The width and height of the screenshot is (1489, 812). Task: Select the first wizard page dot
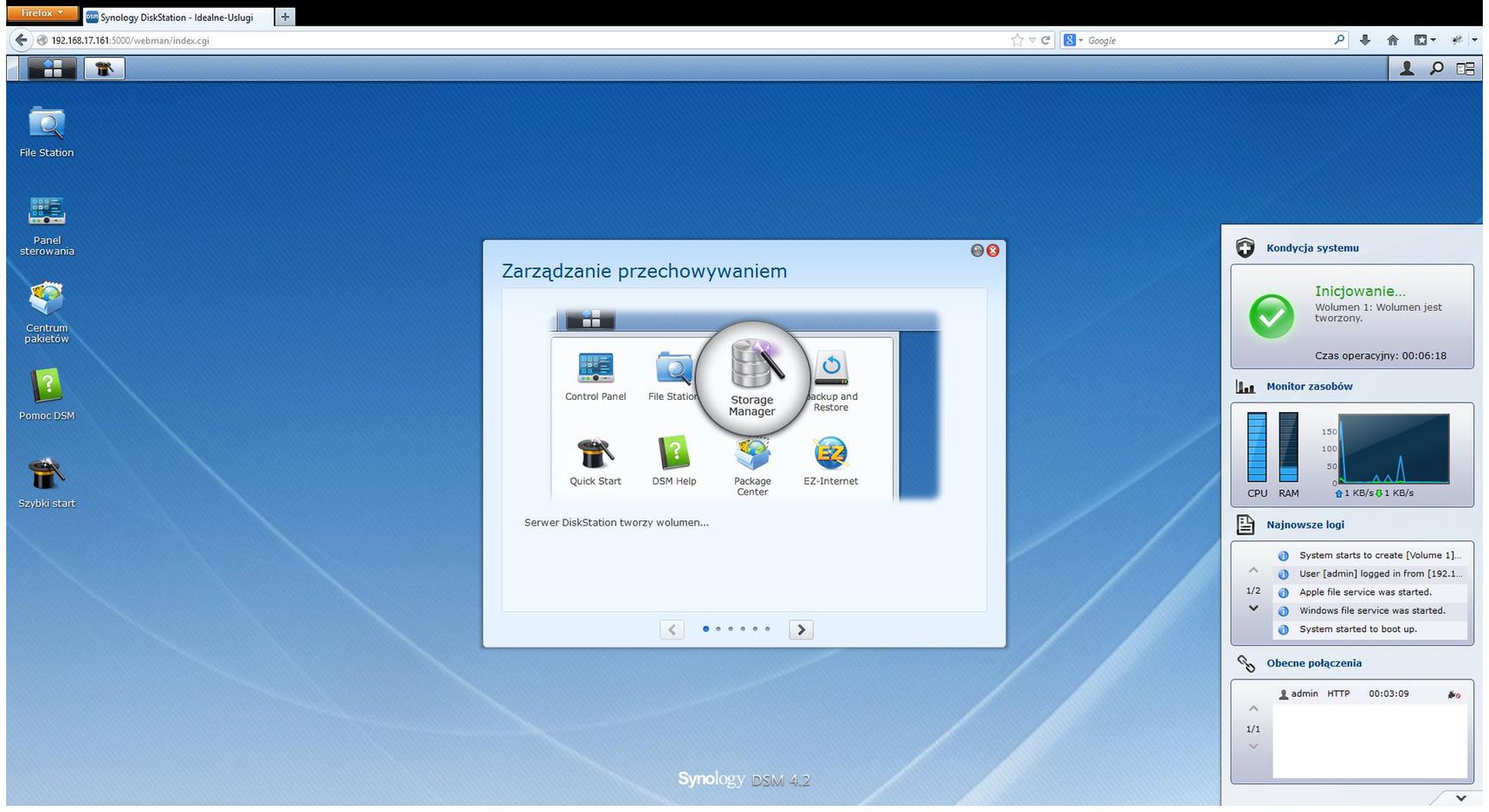[706, 629]
